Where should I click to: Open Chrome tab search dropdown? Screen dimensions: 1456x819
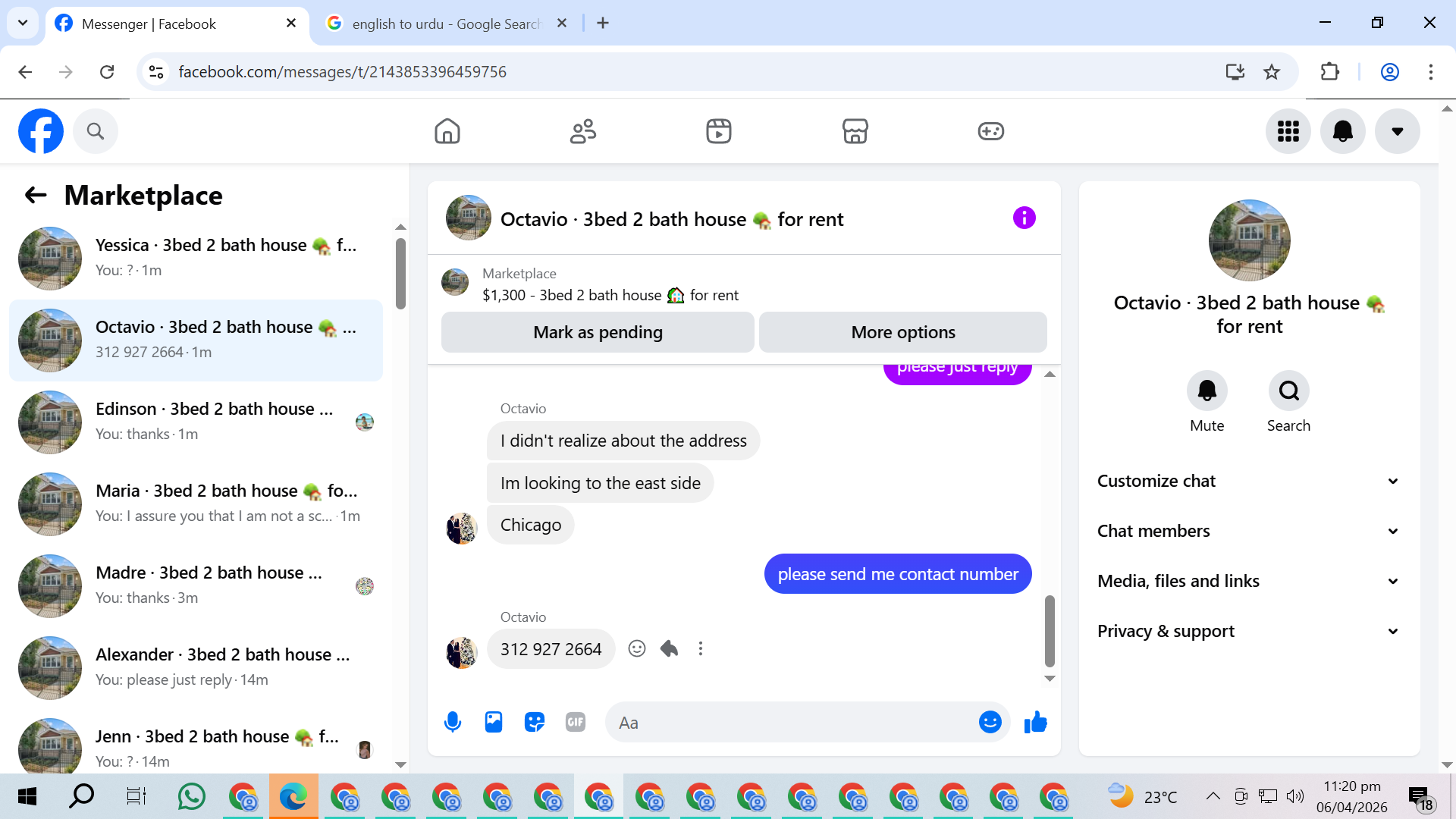pos(23,23)
